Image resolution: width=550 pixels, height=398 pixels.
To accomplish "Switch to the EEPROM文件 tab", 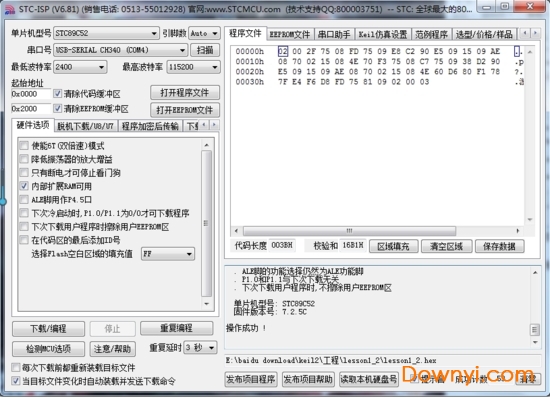I will point(290,34).
